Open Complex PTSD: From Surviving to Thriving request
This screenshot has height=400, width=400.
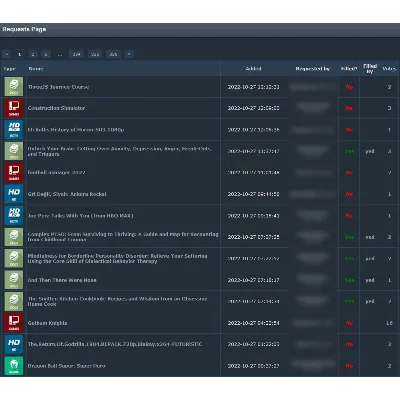[123, 237]
